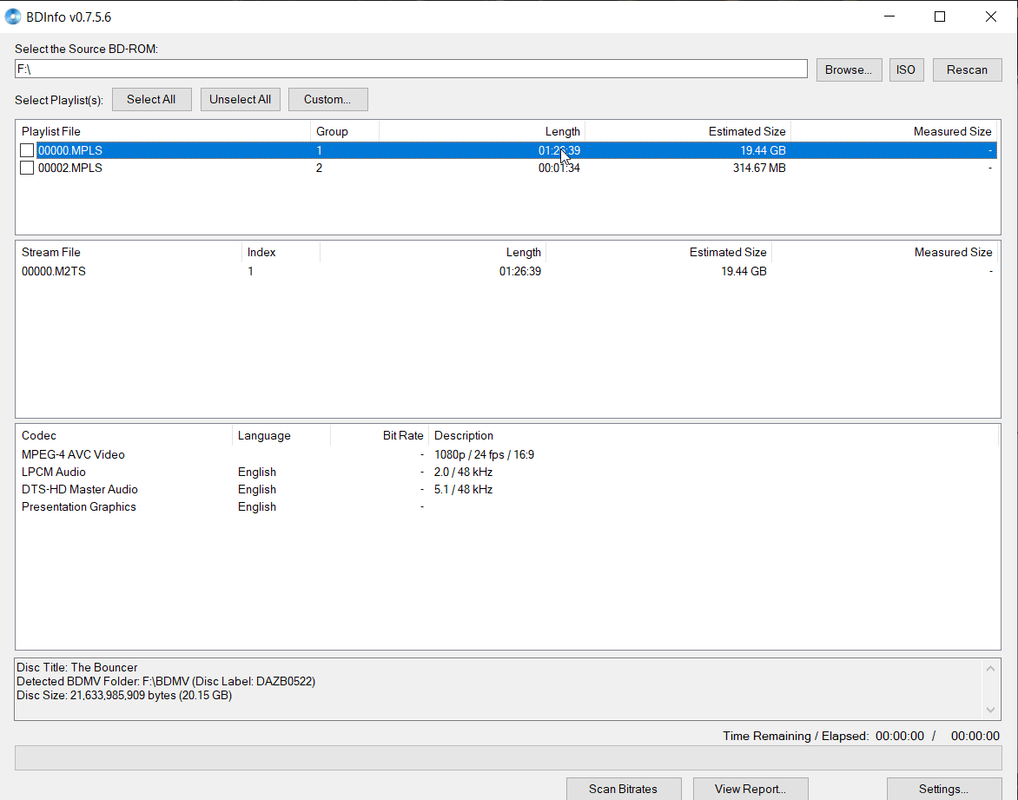Click the 314.67 MB estimated size cell
This screenshot has width=1018, height=800.
pos(759,168)
